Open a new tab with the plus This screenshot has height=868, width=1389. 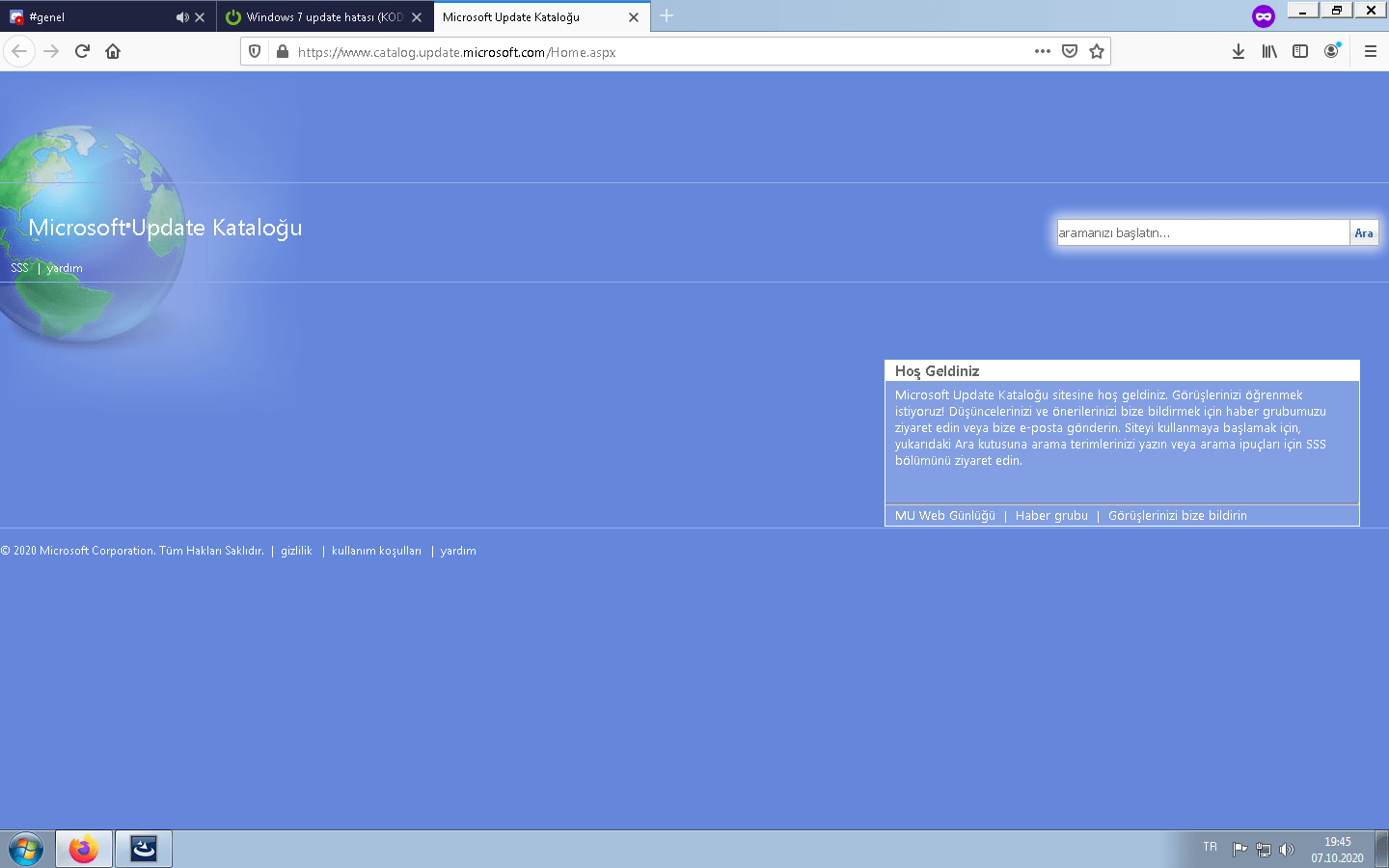pyautogui.click(x=667, y=15)
